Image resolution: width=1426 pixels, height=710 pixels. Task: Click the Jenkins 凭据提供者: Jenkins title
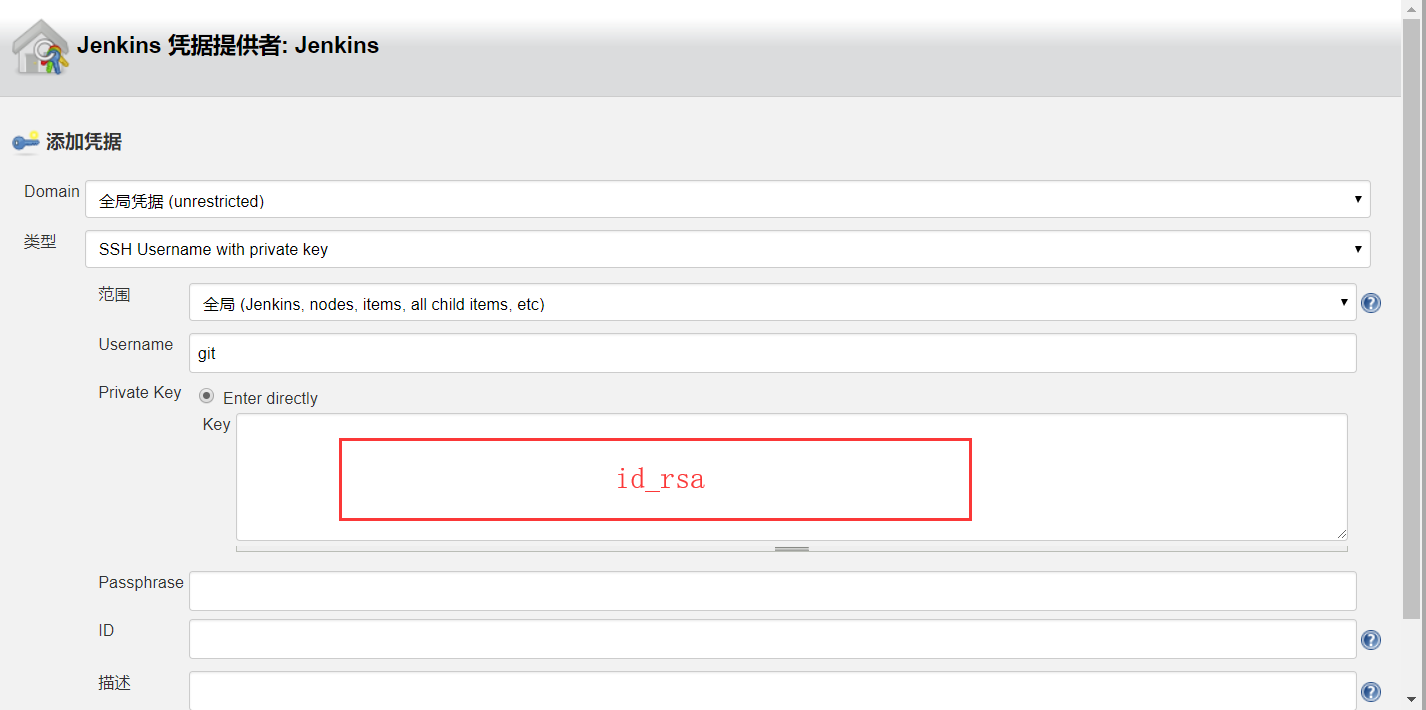[x=228, y=45]
